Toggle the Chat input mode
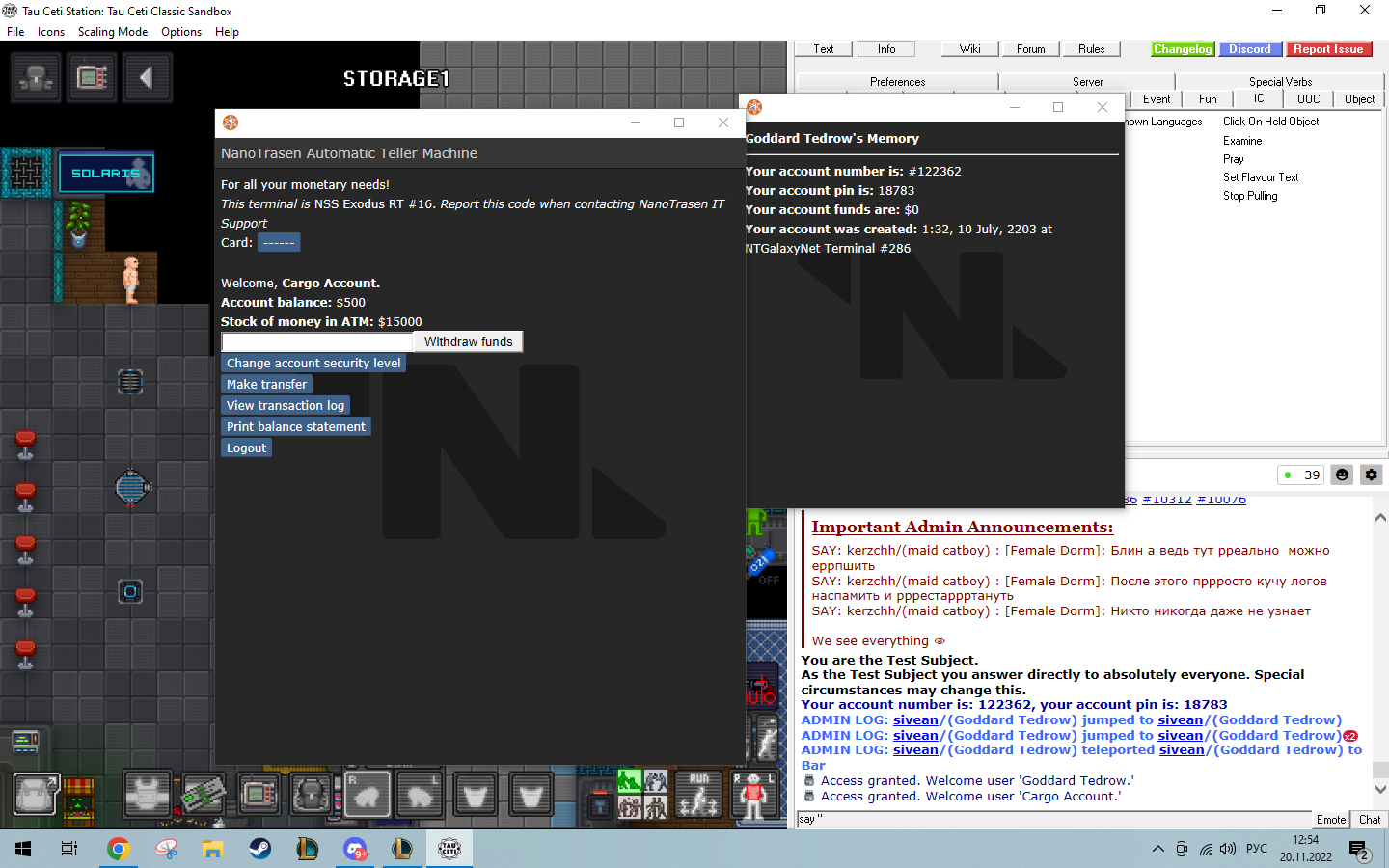This screenshot has width=1389, height=868. pos(1370,820)
